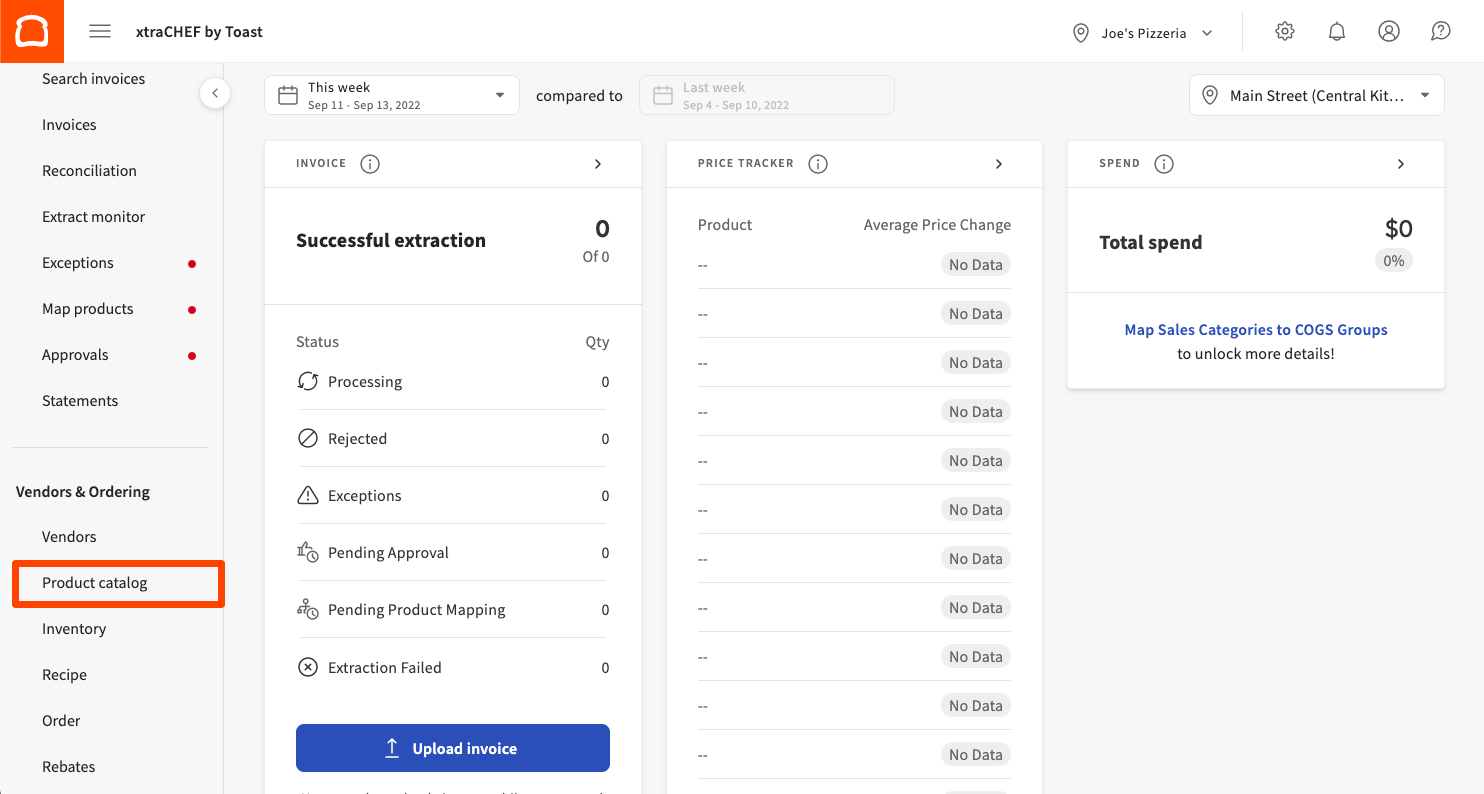
Task: Open help via the question mark icon
Action: (x=1440, y=31)
